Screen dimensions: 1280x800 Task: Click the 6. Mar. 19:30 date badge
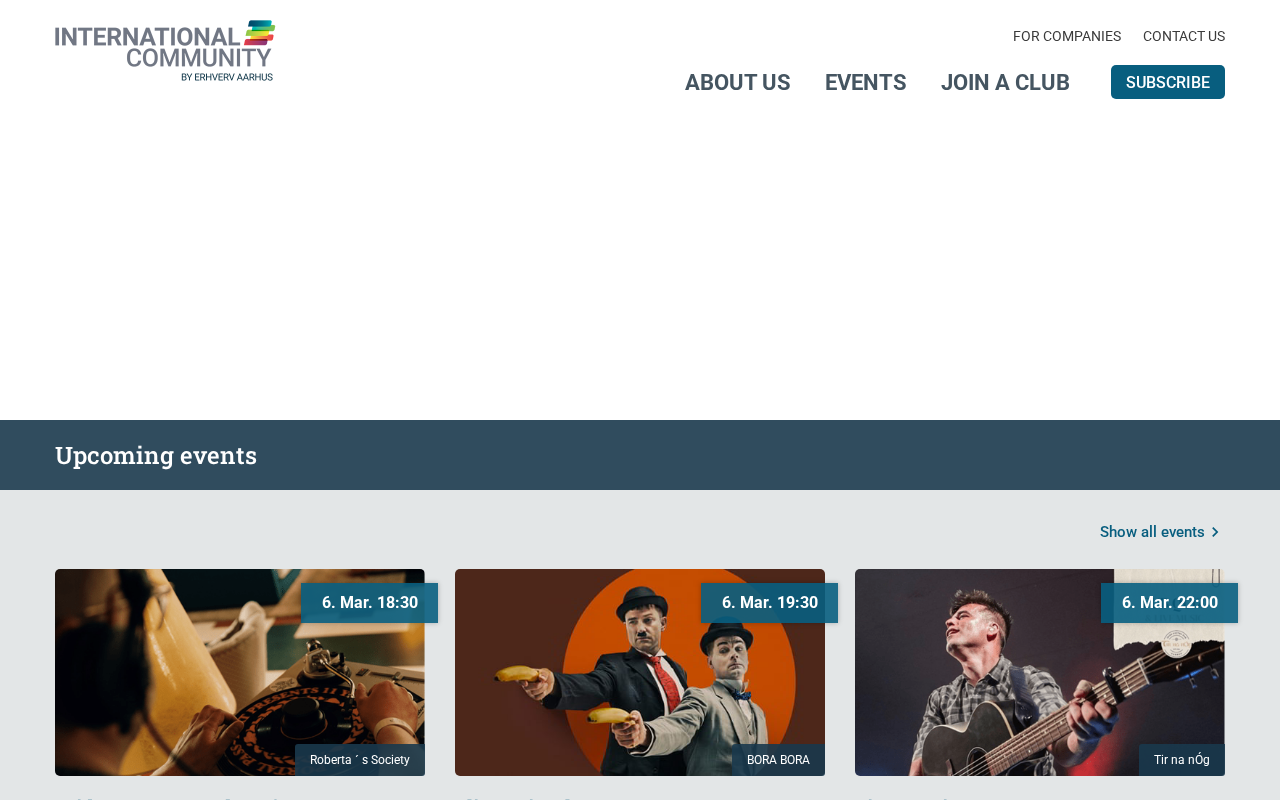[x=770, y=603]
